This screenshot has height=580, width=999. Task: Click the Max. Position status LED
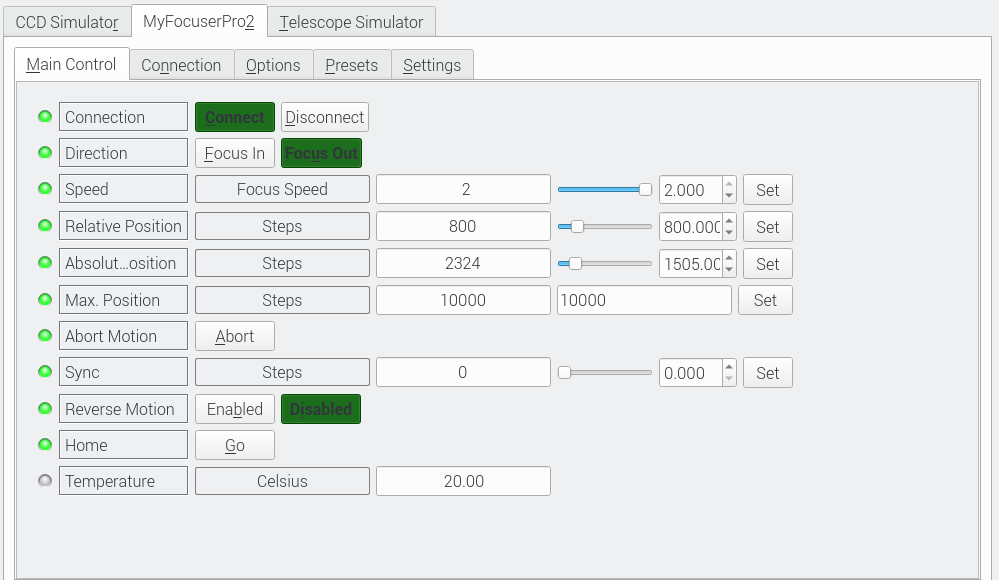tap(45, 300)
